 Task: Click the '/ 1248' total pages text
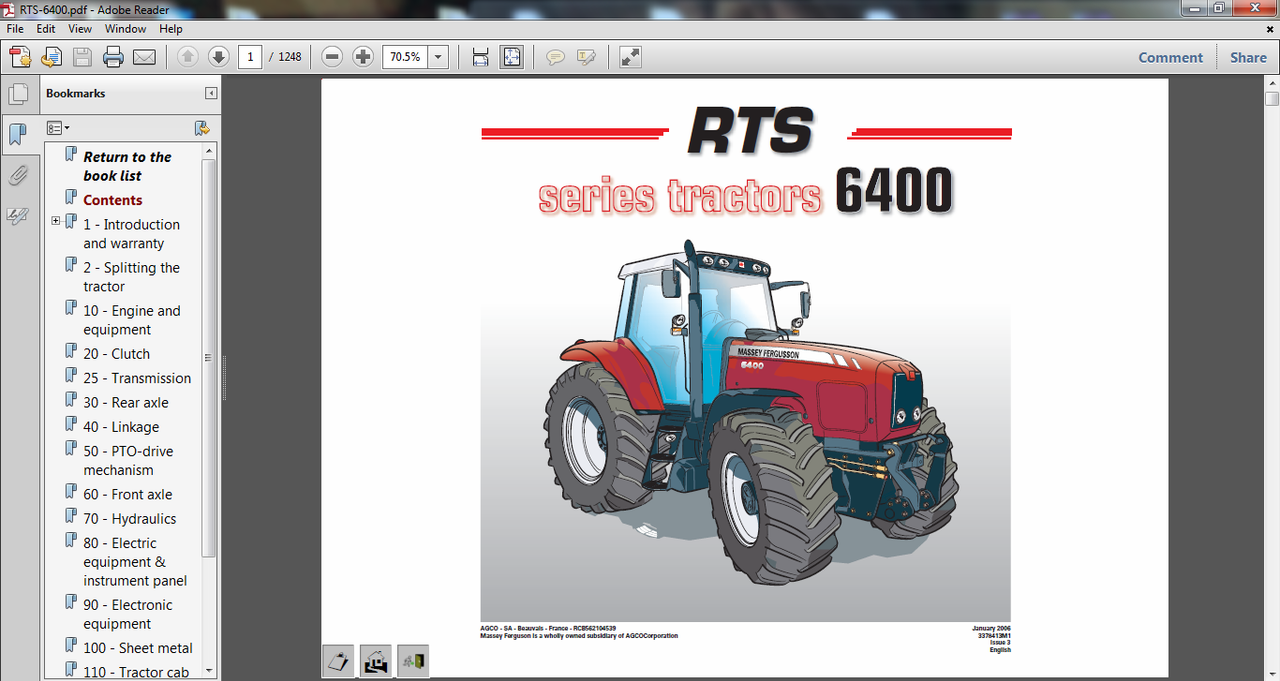point(285,57)
